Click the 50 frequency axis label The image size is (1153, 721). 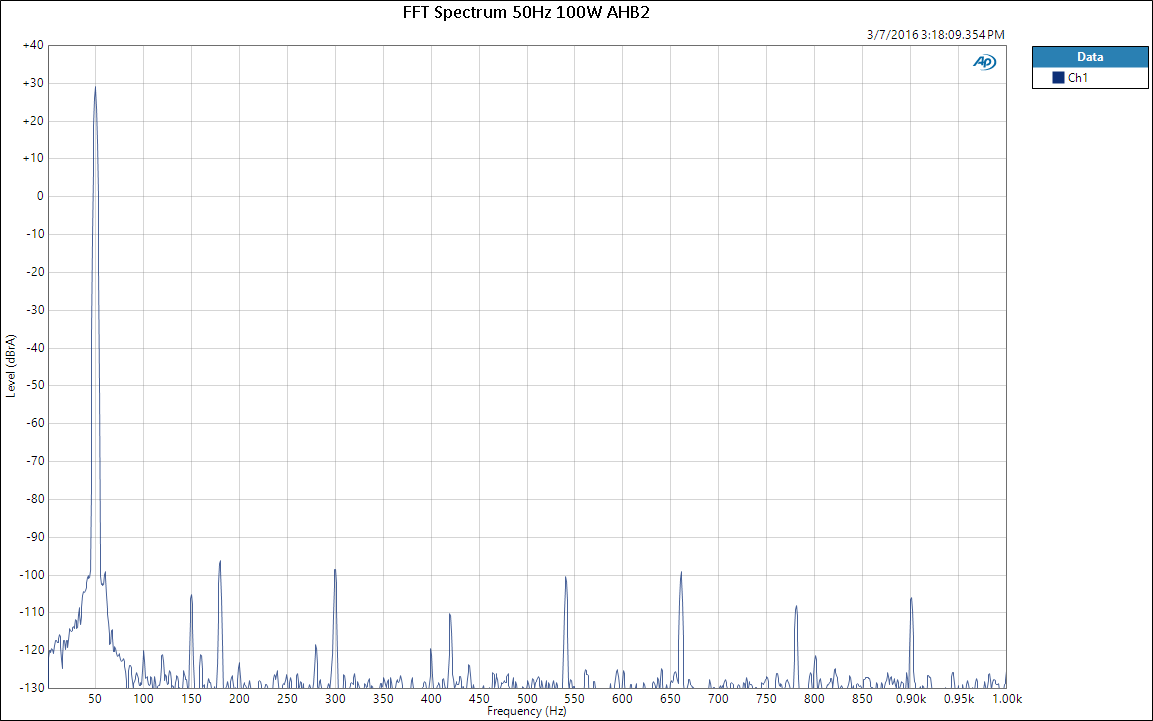click(95, 699)
